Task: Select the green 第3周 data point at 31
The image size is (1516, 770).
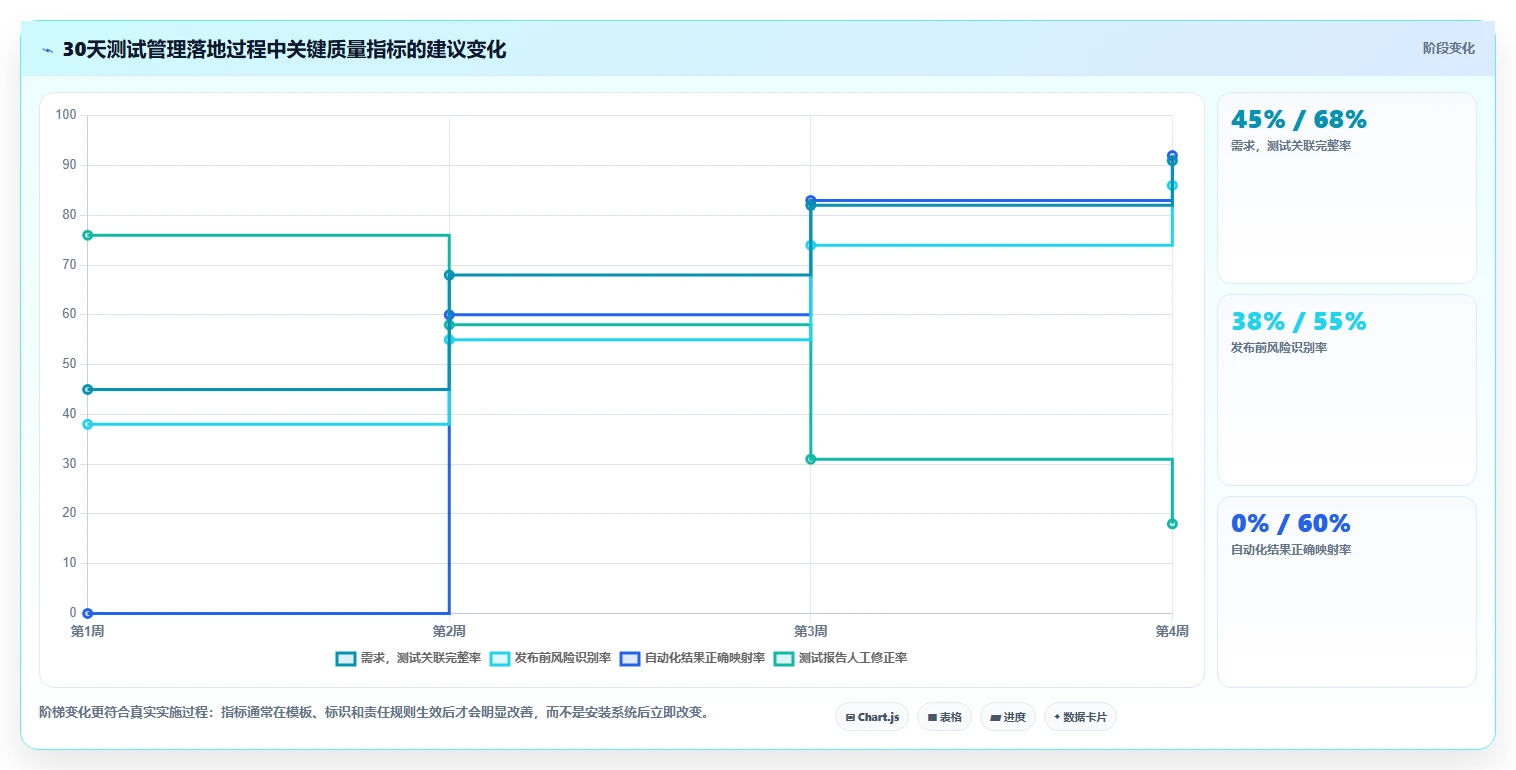Action: [810, 459]
